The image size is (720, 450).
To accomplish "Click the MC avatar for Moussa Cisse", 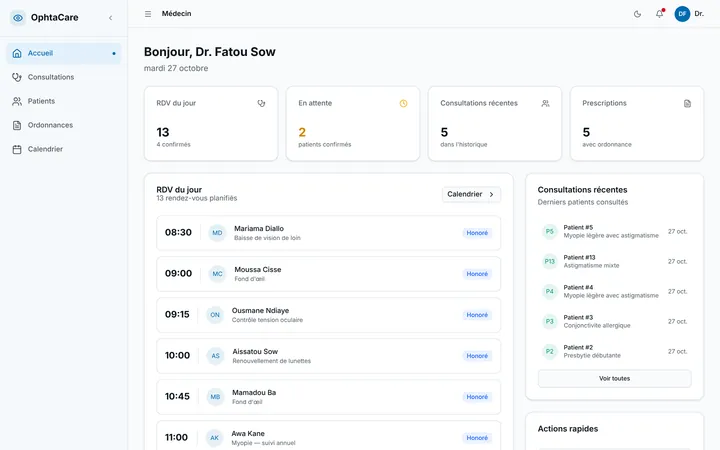I will point(217,274).
